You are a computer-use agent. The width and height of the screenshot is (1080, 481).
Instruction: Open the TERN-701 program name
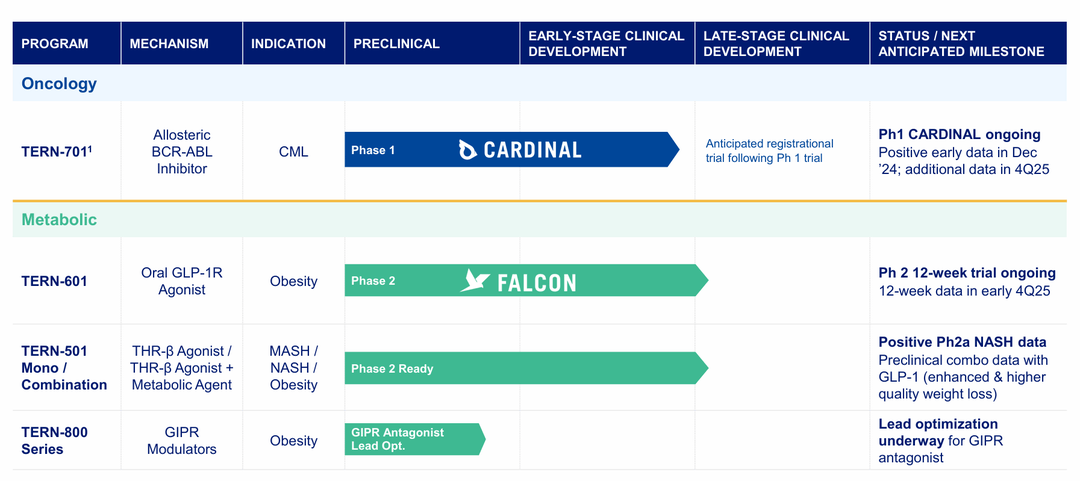point(55,152)
